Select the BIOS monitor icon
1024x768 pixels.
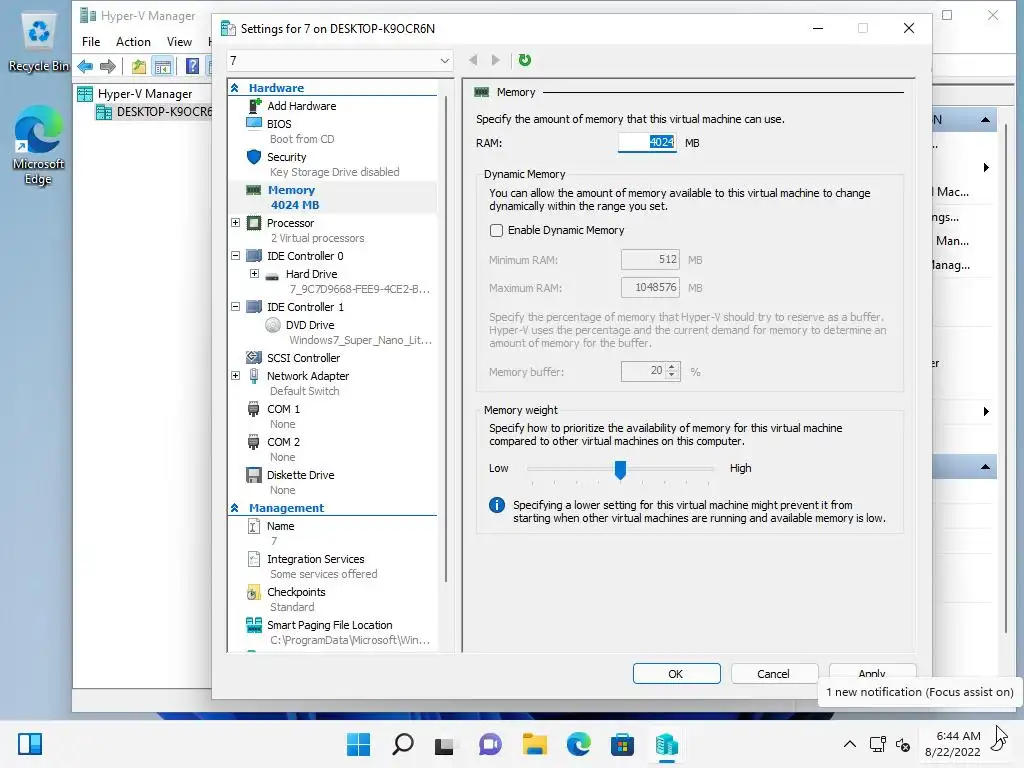253,123
